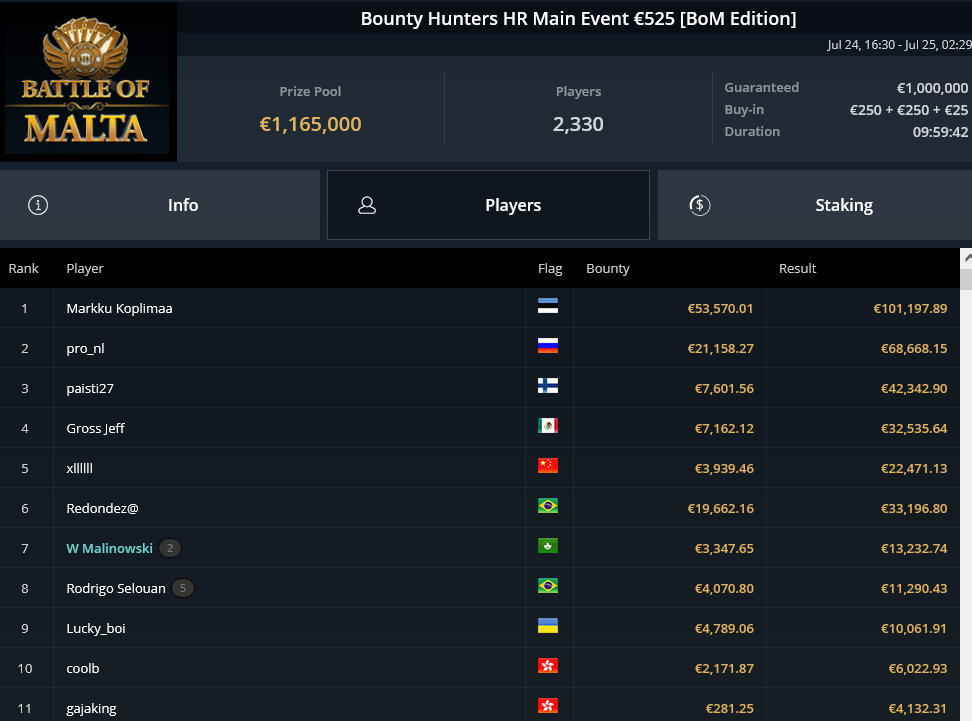This screenshot has width=972, height=721.
Task: Click the Mexico flag in Gross Jeff's row
Action: pos(548,425)
